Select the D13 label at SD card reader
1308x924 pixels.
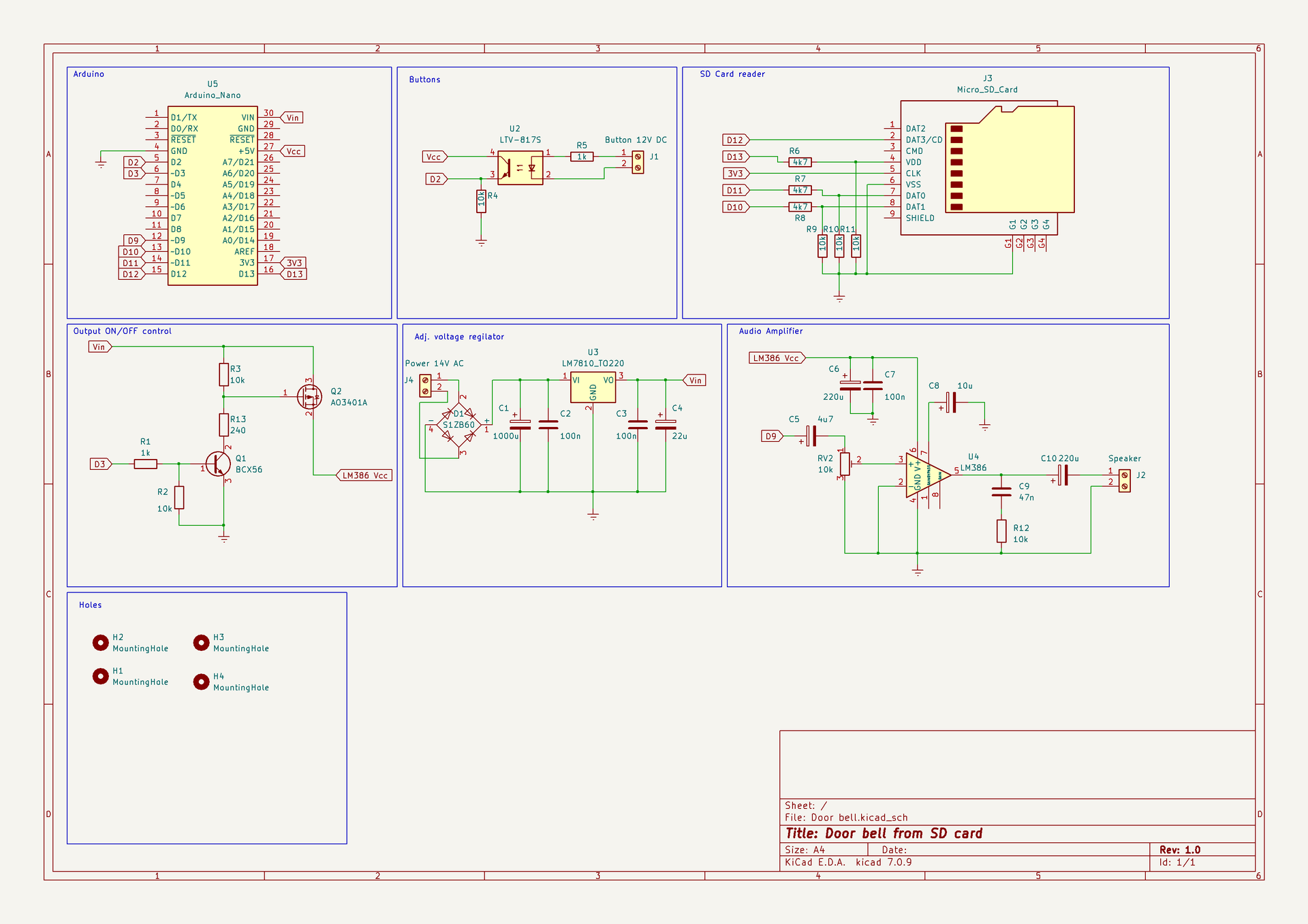pyautogui.click(x=735, y=157)
